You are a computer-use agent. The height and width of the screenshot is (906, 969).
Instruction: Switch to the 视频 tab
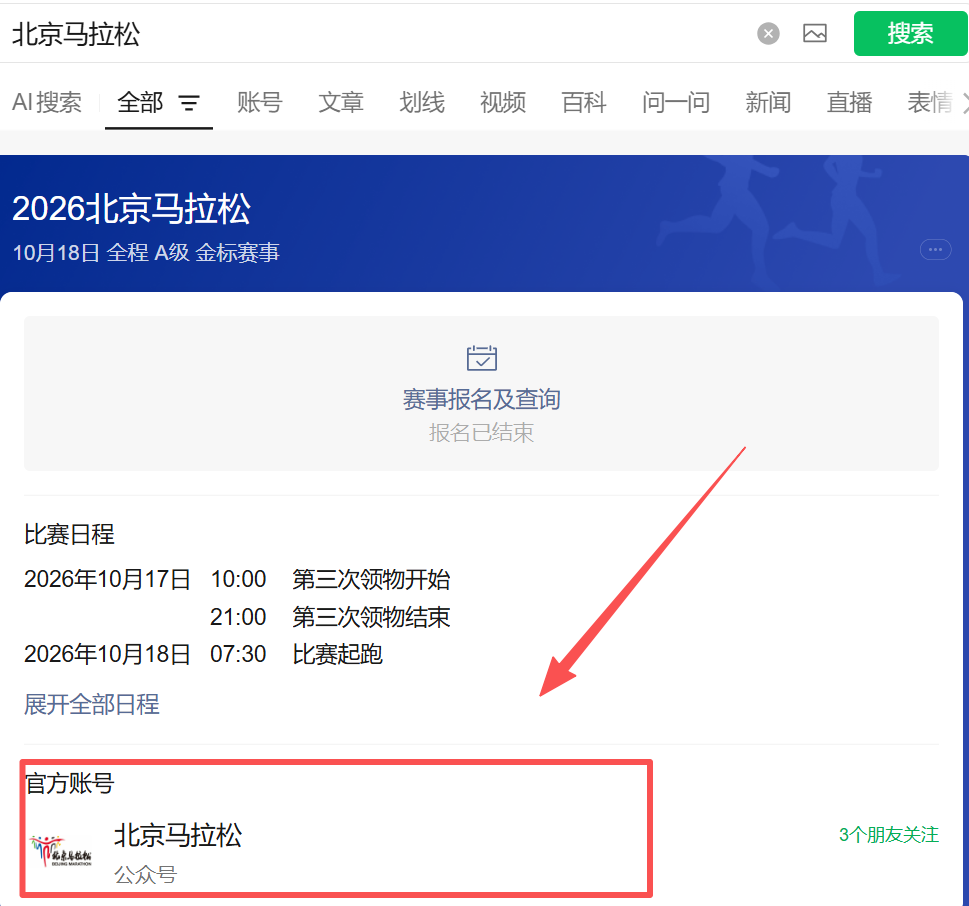tap(503, 103)
